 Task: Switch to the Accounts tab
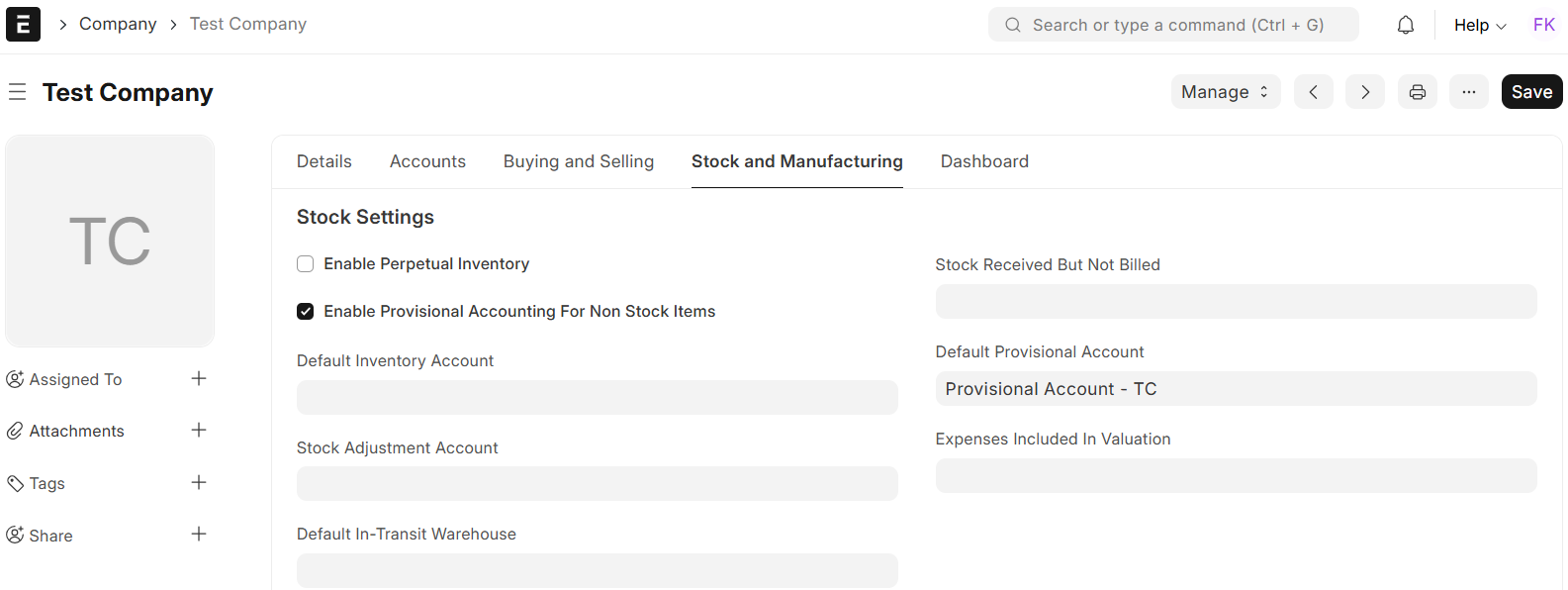pyautogui.click(x=427, y=161)
